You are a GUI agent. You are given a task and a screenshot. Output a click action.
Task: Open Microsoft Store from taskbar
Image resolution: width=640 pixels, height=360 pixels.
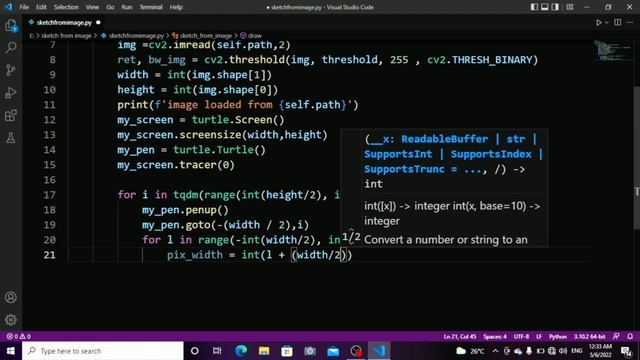tap(287, 351)
